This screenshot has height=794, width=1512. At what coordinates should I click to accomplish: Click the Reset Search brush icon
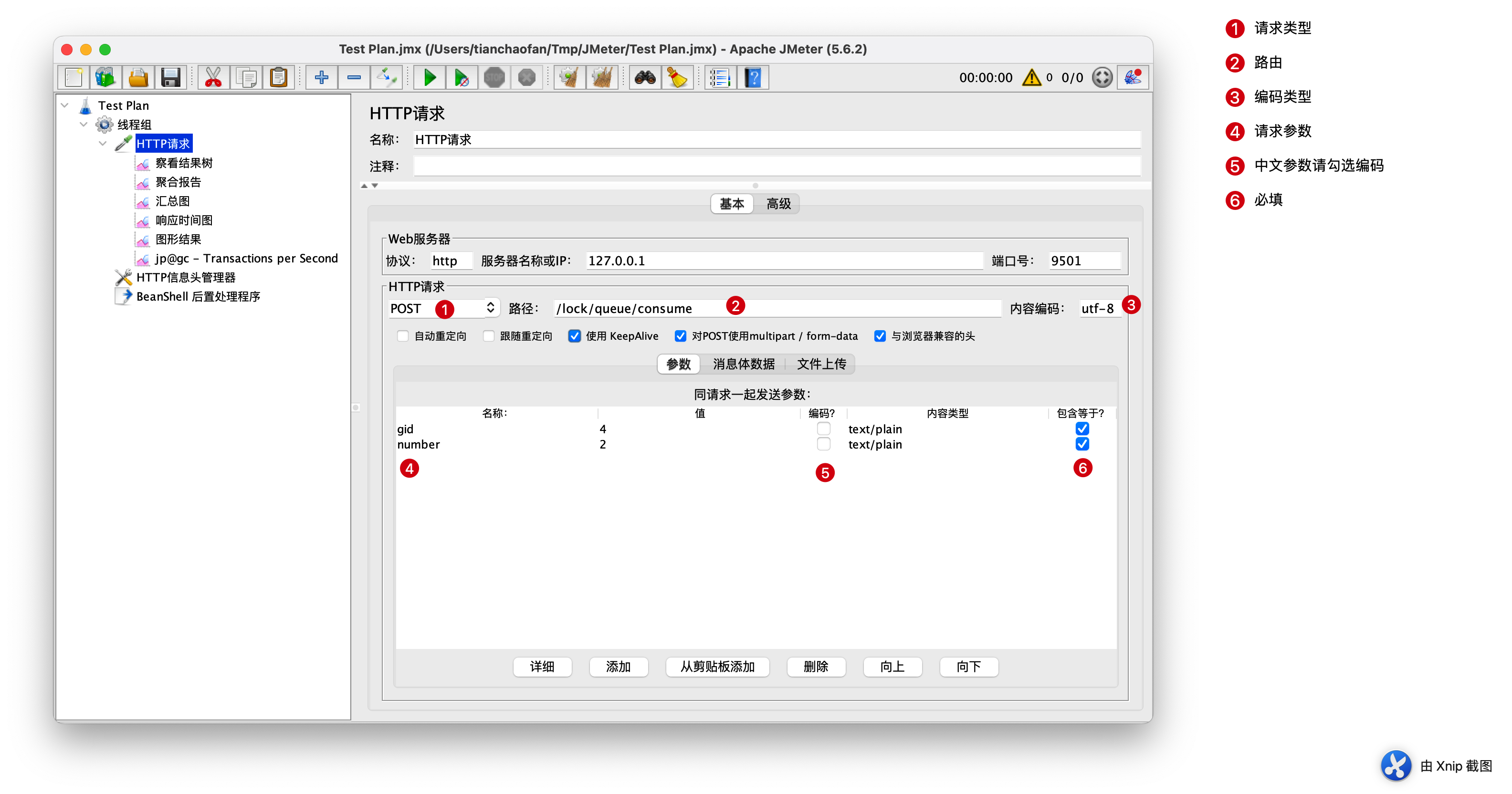[677, 77]
